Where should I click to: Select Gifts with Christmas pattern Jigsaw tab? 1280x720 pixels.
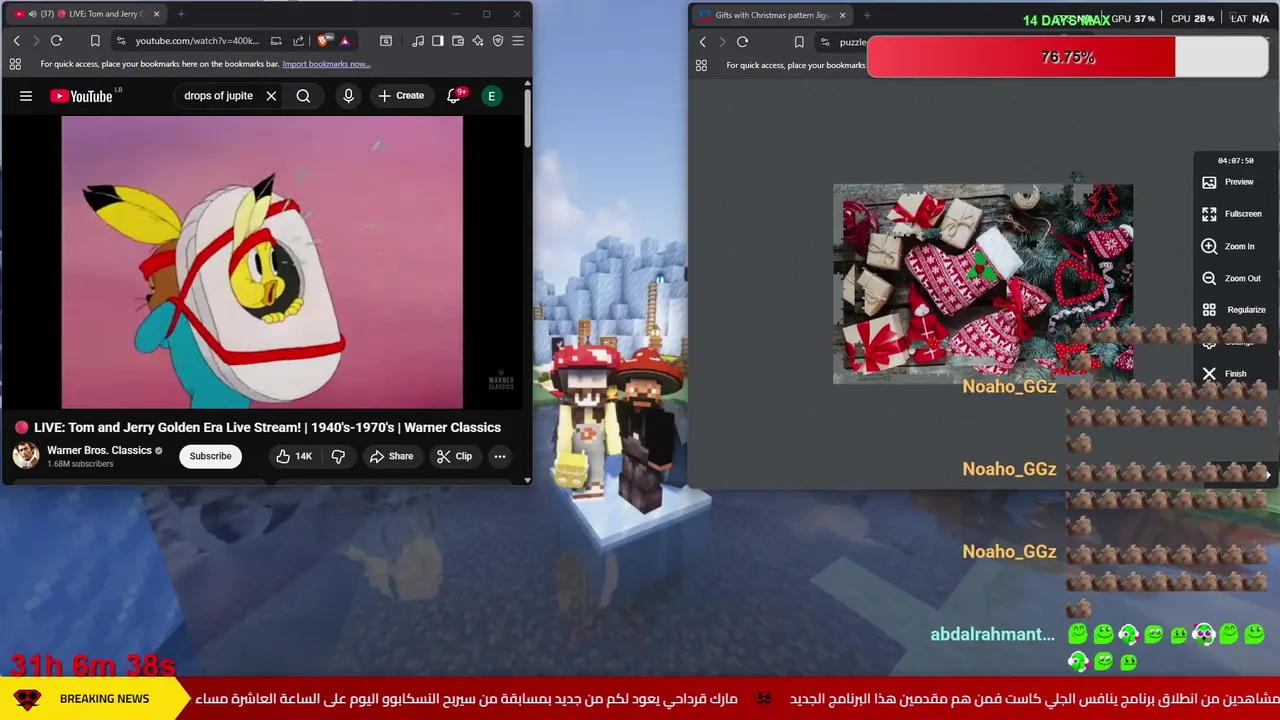pyautogui.click(x=773, y=15)
